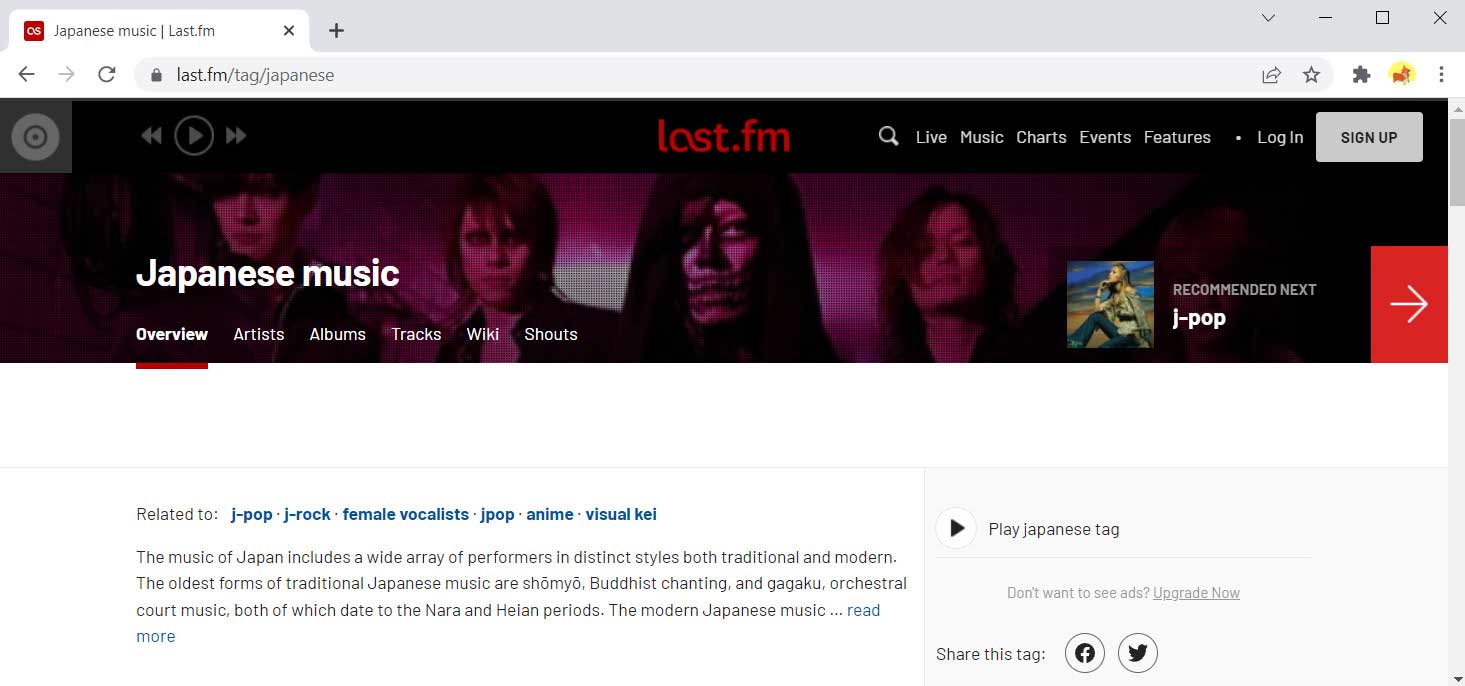Share this tag on Twitter
Screen dimensions: 1465x686
[1137, 652]
